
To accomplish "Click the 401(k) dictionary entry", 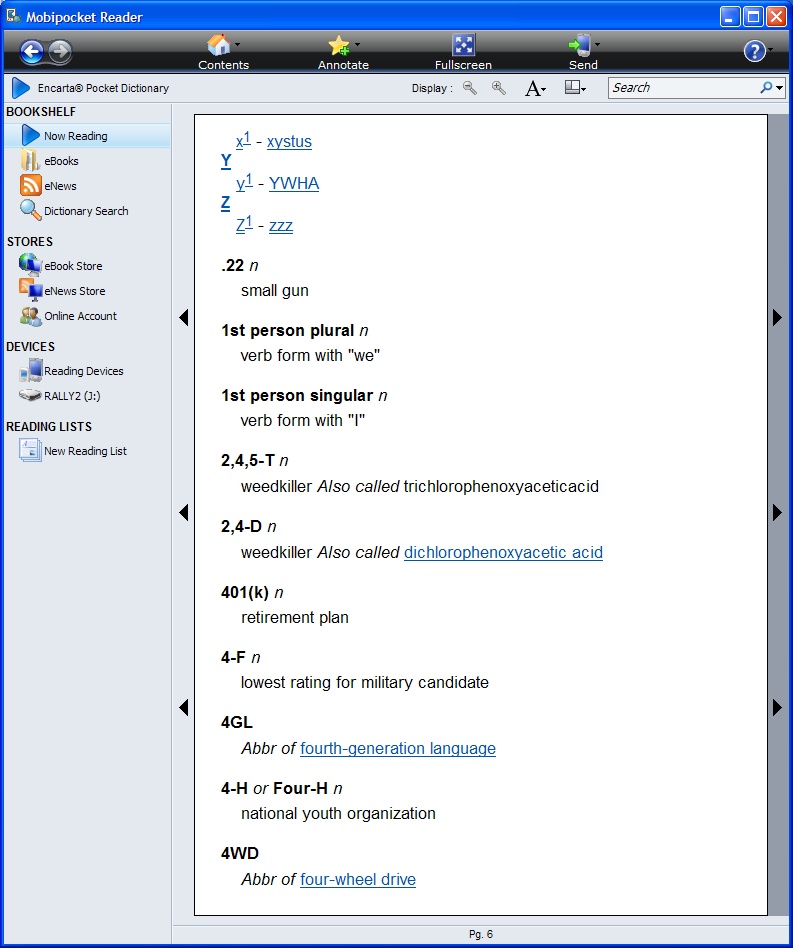I will 245,592.
